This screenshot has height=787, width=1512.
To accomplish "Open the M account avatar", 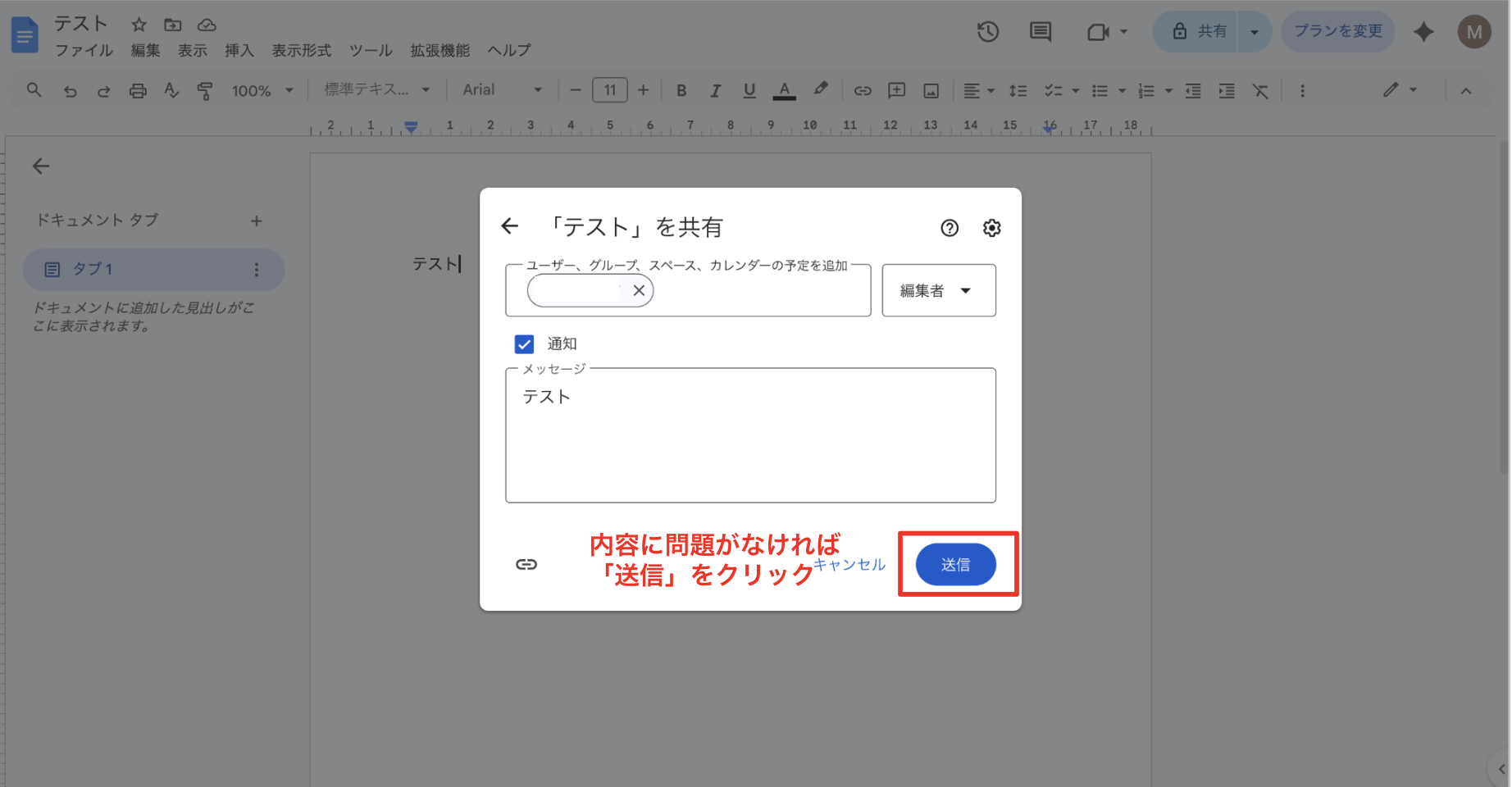I will 1474,32.
